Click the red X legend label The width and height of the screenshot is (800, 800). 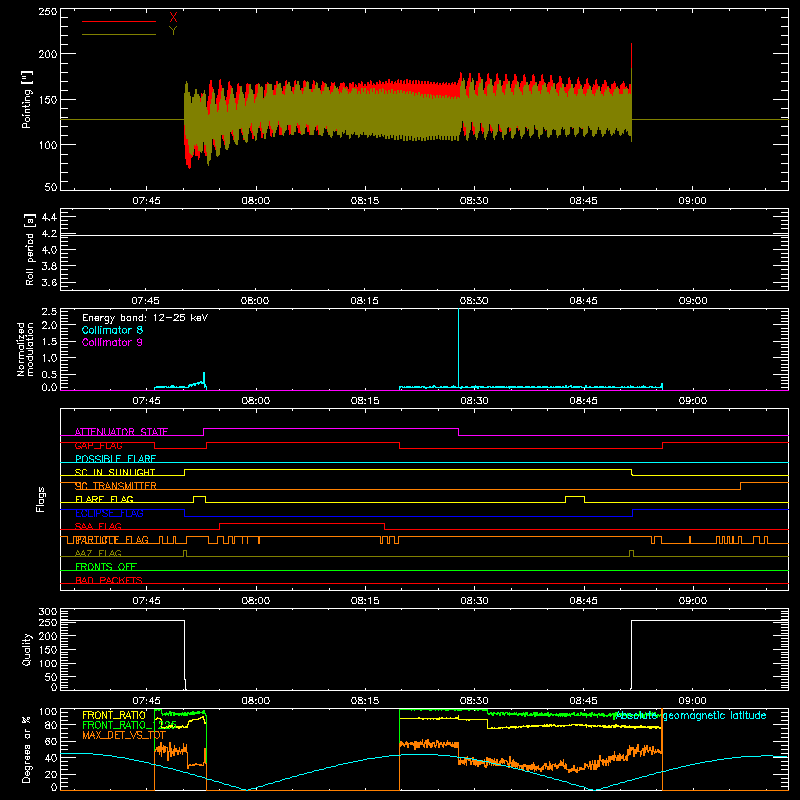pyautogui.click(x=173, y=18)
